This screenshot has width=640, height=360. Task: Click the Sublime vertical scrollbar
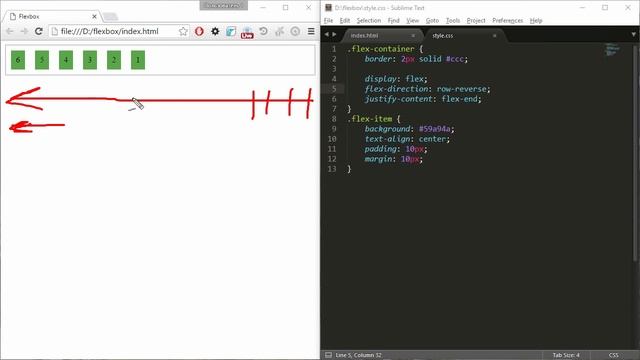tap(635, 153)
